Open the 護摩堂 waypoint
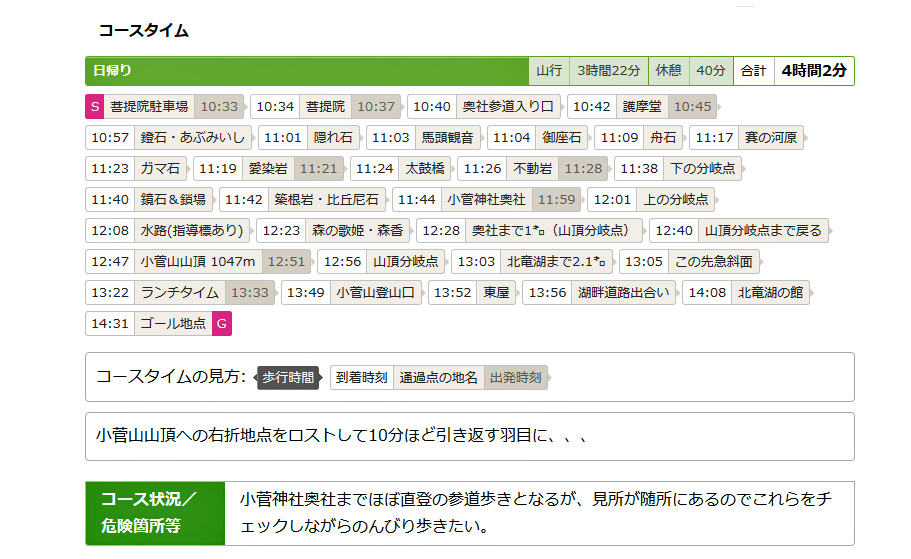 click(x=642, y=106)
